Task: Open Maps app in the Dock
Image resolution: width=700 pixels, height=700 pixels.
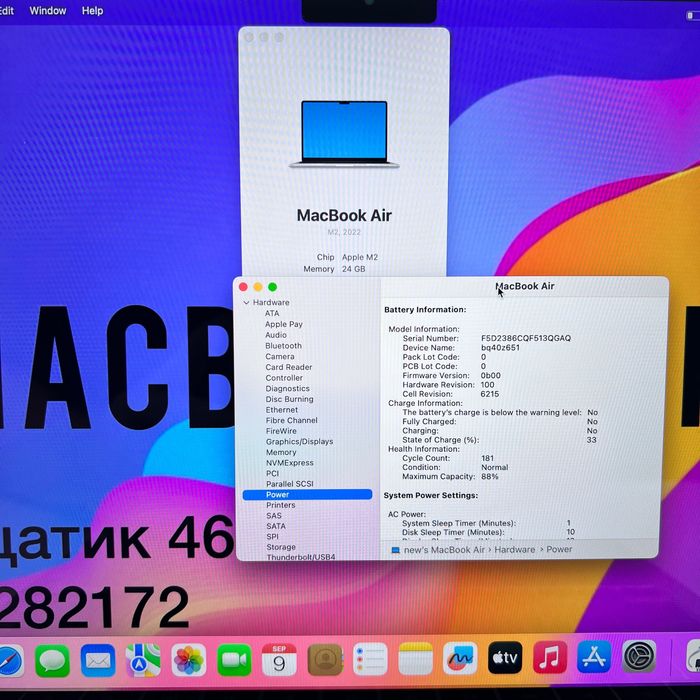Action: (x=143, y=660)
